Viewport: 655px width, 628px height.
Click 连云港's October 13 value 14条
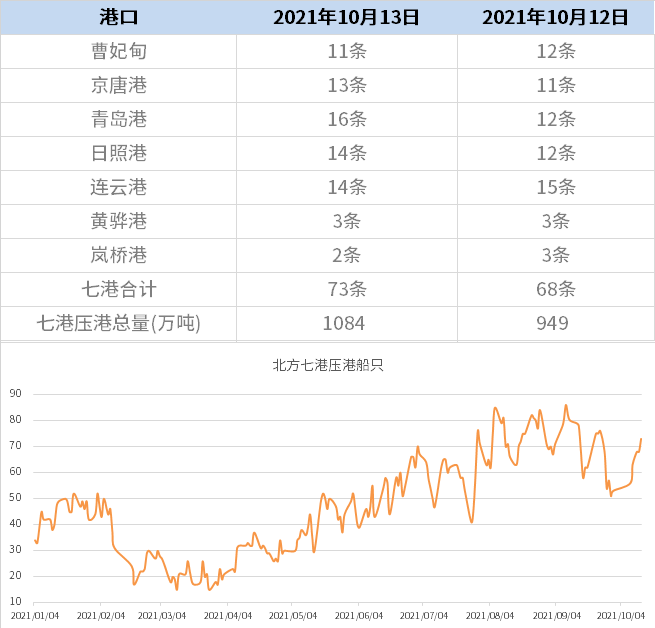tap(347, 187)
